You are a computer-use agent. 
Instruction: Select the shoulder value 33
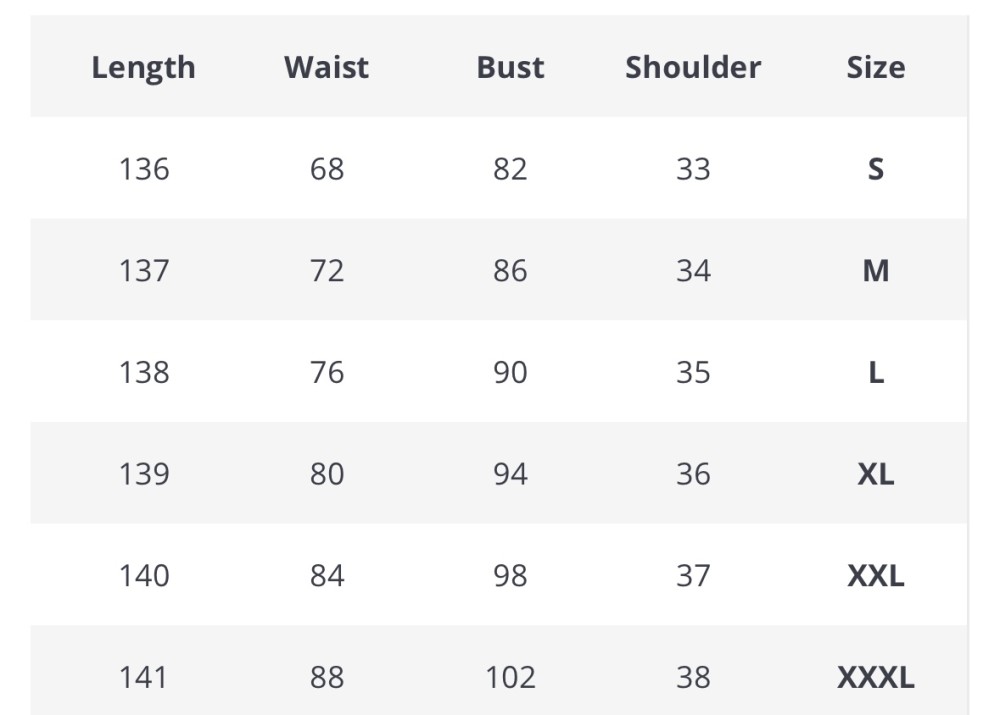click(x=693, y=169)
